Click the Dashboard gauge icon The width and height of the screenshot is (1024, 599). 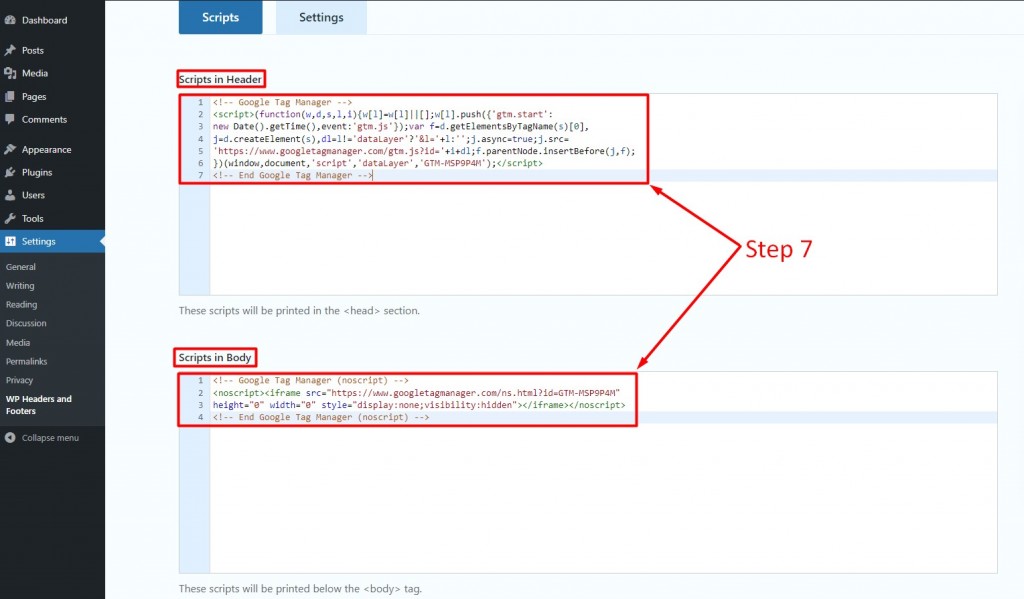click(10, 20)
